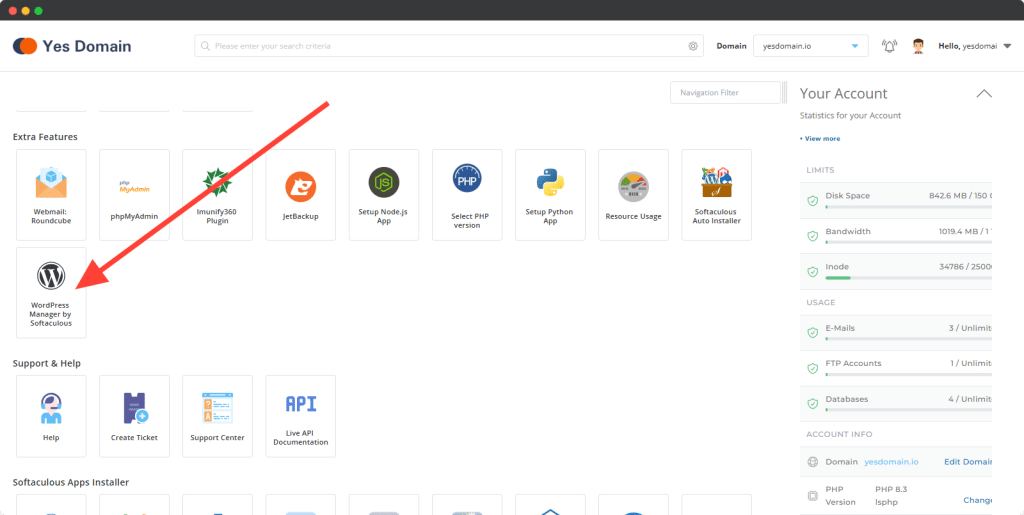Open Imunify360 Plugin
The width and height of the screenshot is (1024, 515).
[217, 195]
